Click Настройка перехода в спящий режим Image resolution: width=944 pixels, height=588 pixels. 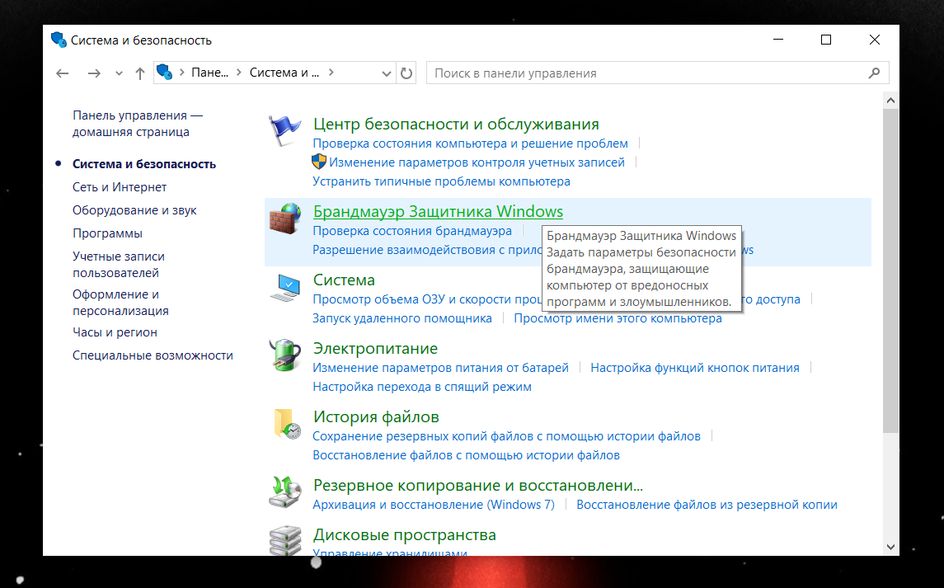click(422, 386)
